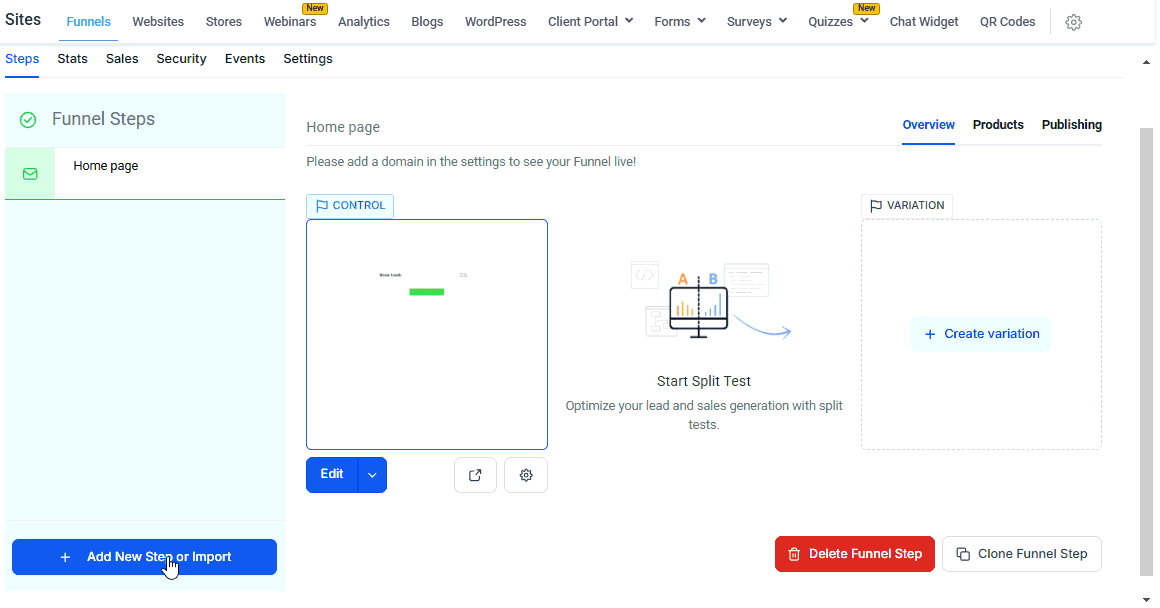Click the CONTROL flag label

point(350,206)
